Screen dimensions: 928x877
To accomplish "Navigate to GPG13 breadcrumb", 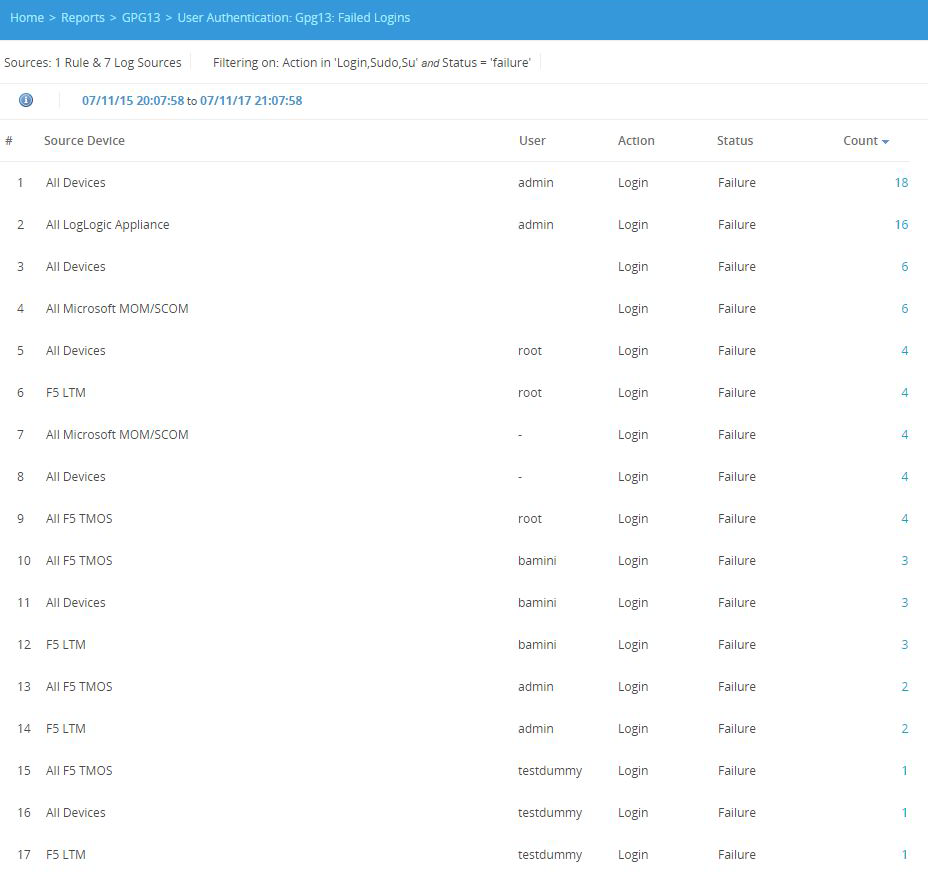I will [141, 18].
